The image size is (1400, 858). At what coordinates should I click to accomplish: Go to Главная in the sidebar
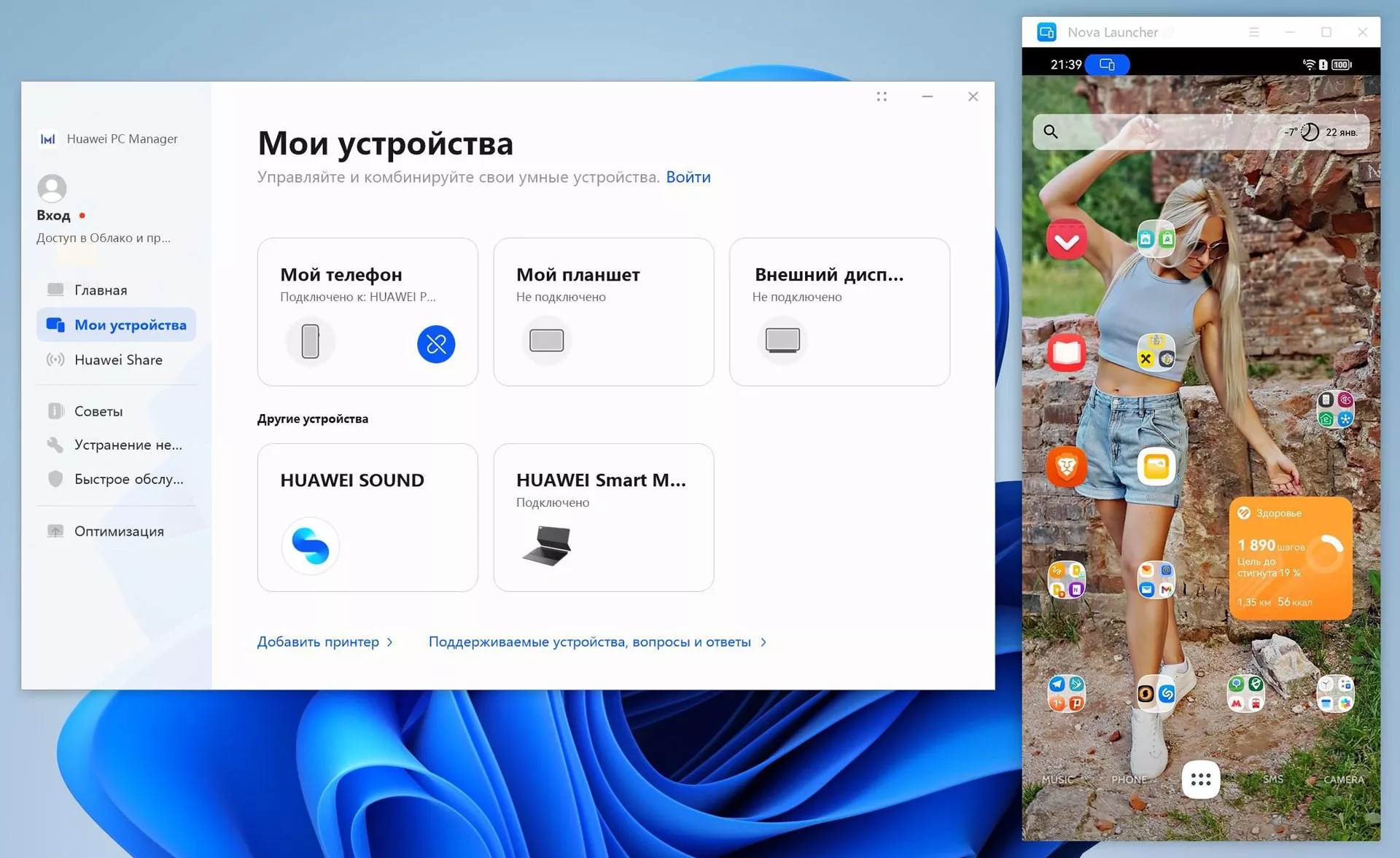coord(116,290)
